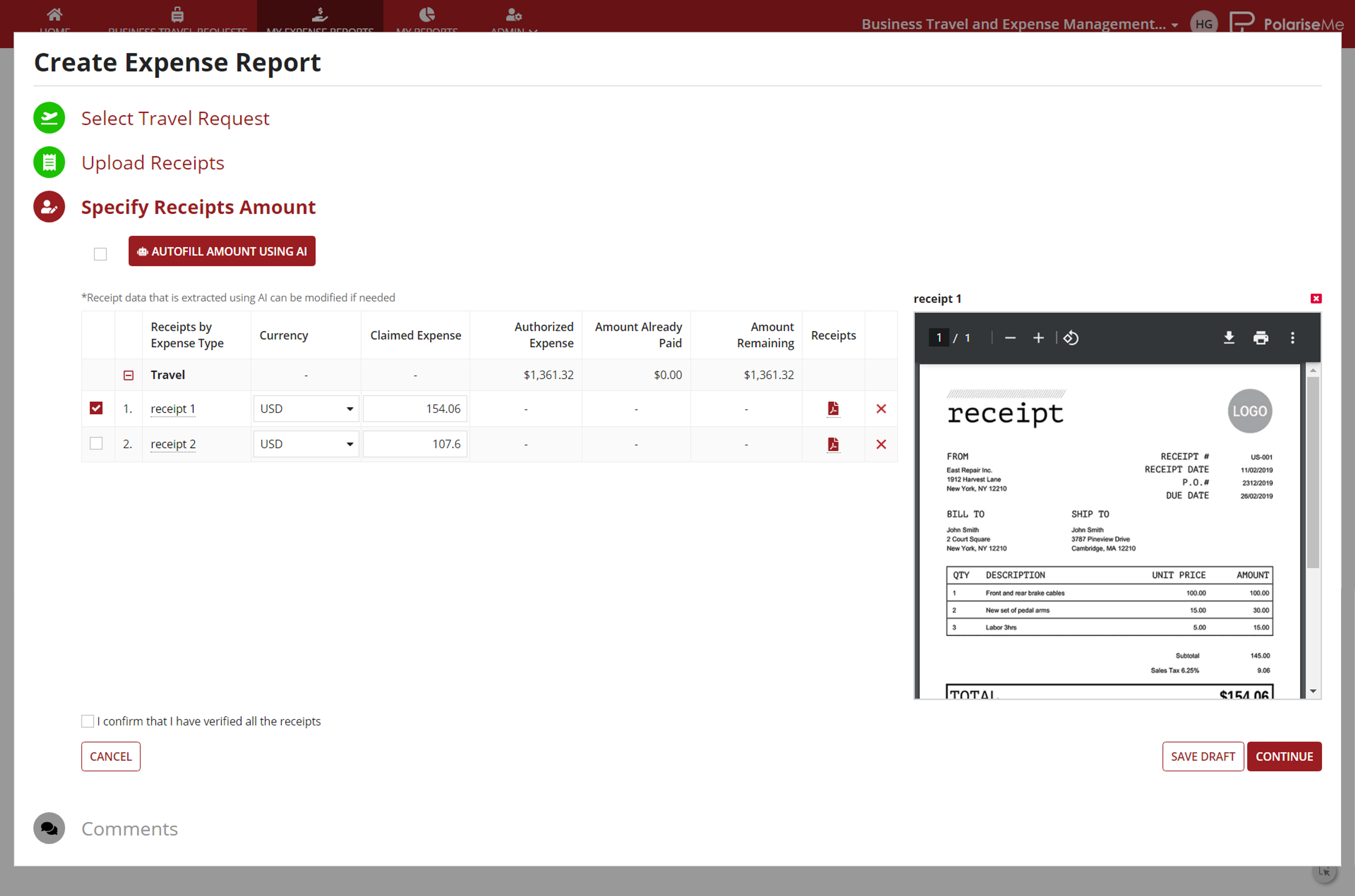Click the PDF viewer scroll down arrow
The image size is (1355, 896).
click(1313, 691)
